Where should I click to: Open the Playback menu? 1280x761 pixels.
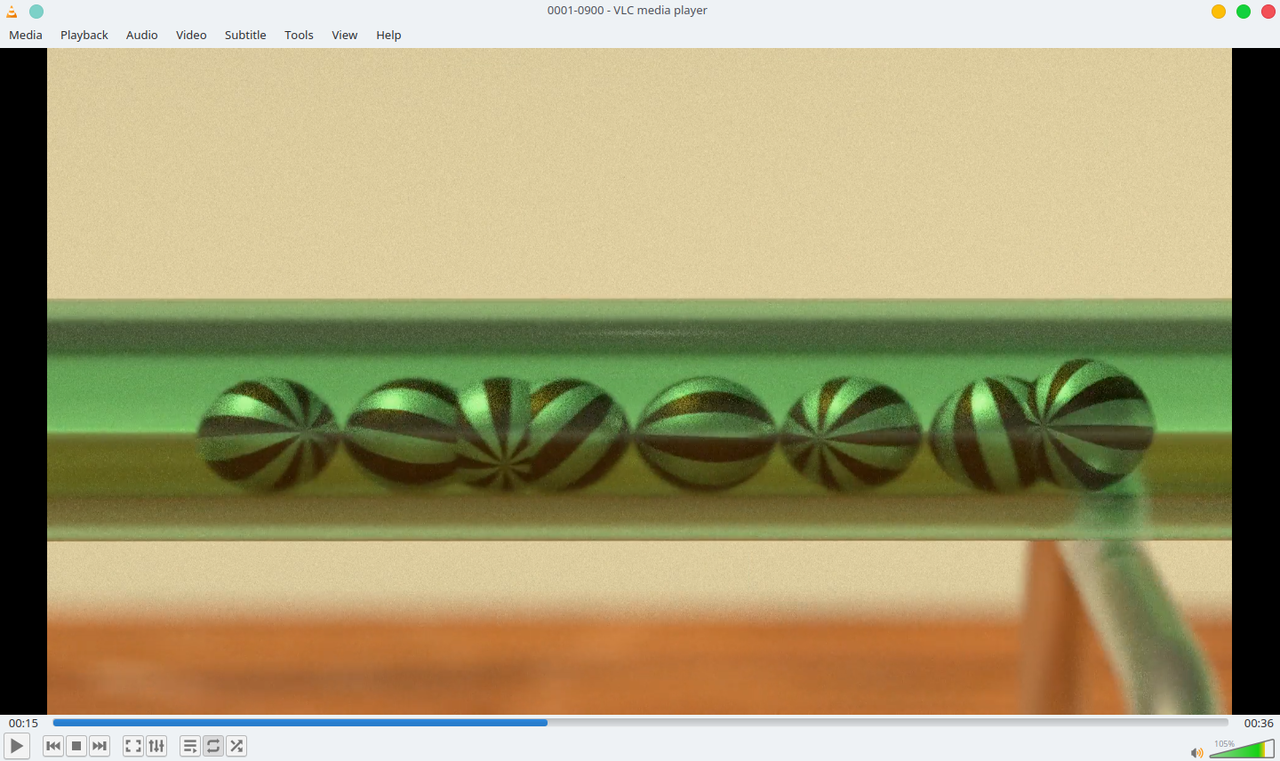pos(84,35)
